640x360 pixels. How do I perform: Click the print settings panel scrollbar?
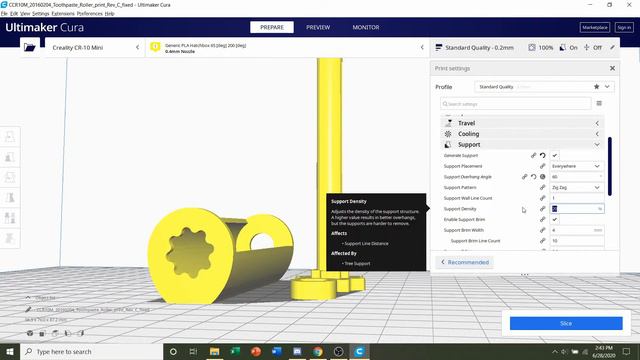[x=610, y=166]
